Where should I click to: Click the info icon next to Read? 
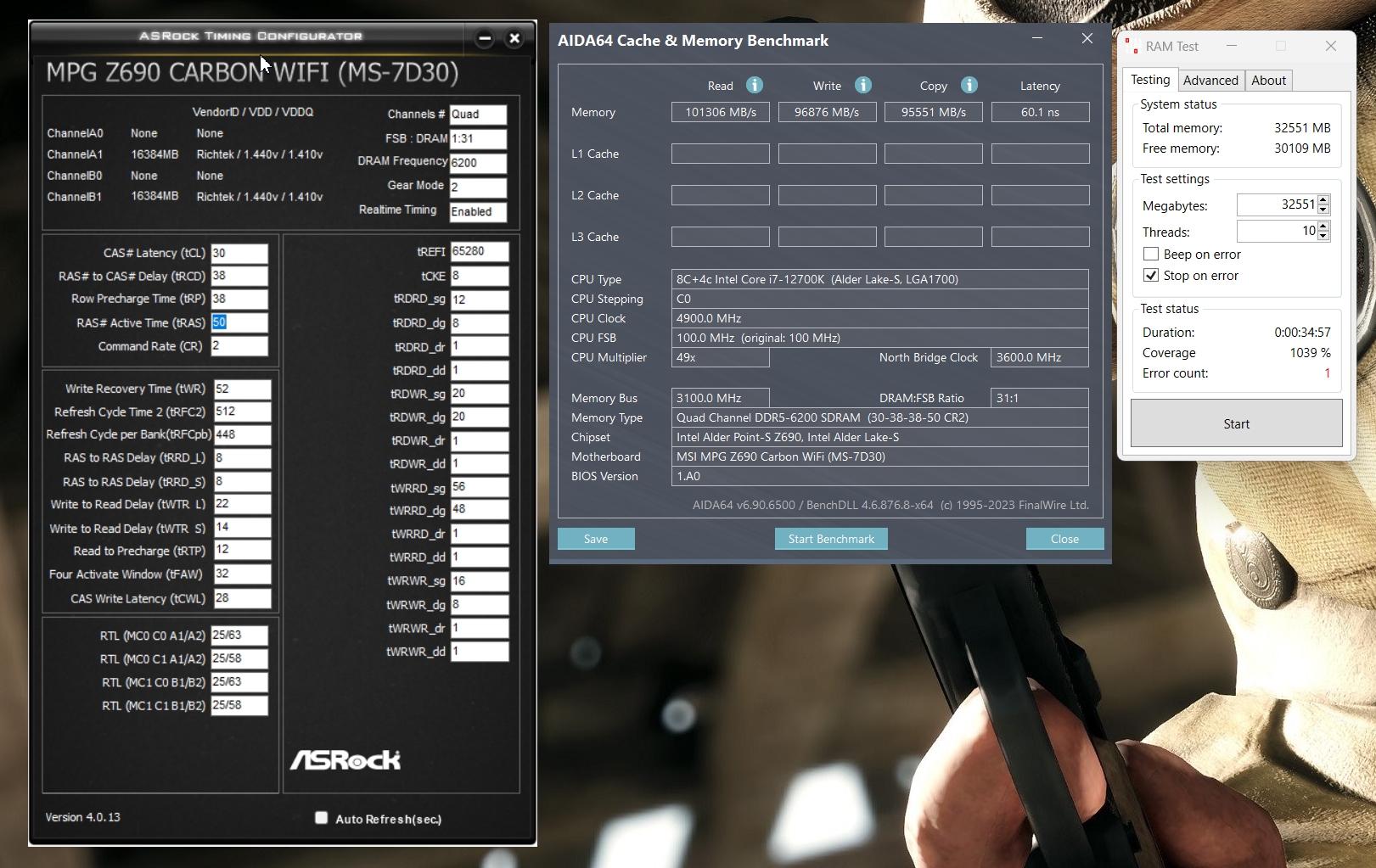click(x=754, y=85)
